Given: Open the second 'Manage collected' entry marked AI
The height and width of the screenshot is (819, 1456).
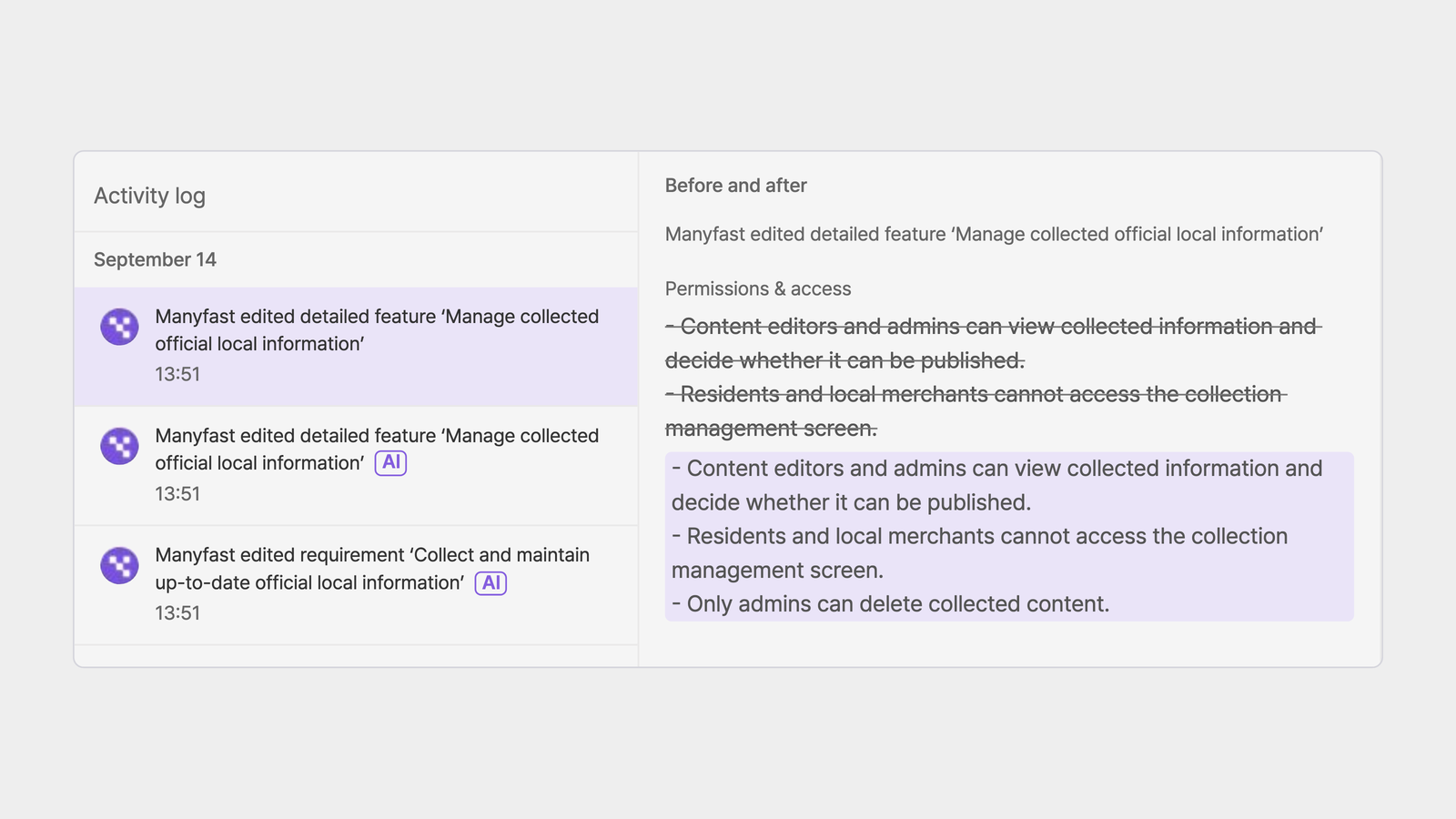Looking at the screenshot, I should point(356,466).
